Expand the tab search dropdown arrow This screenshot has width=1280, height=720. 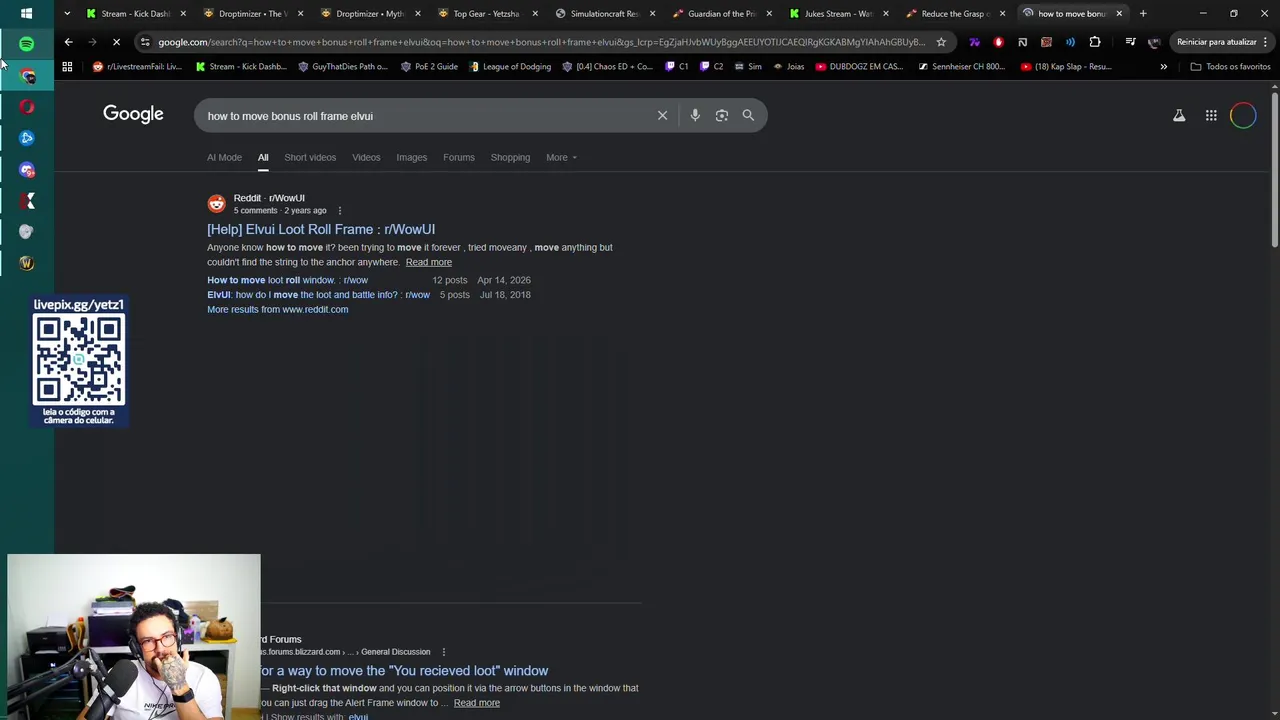(x=66, y=13)
